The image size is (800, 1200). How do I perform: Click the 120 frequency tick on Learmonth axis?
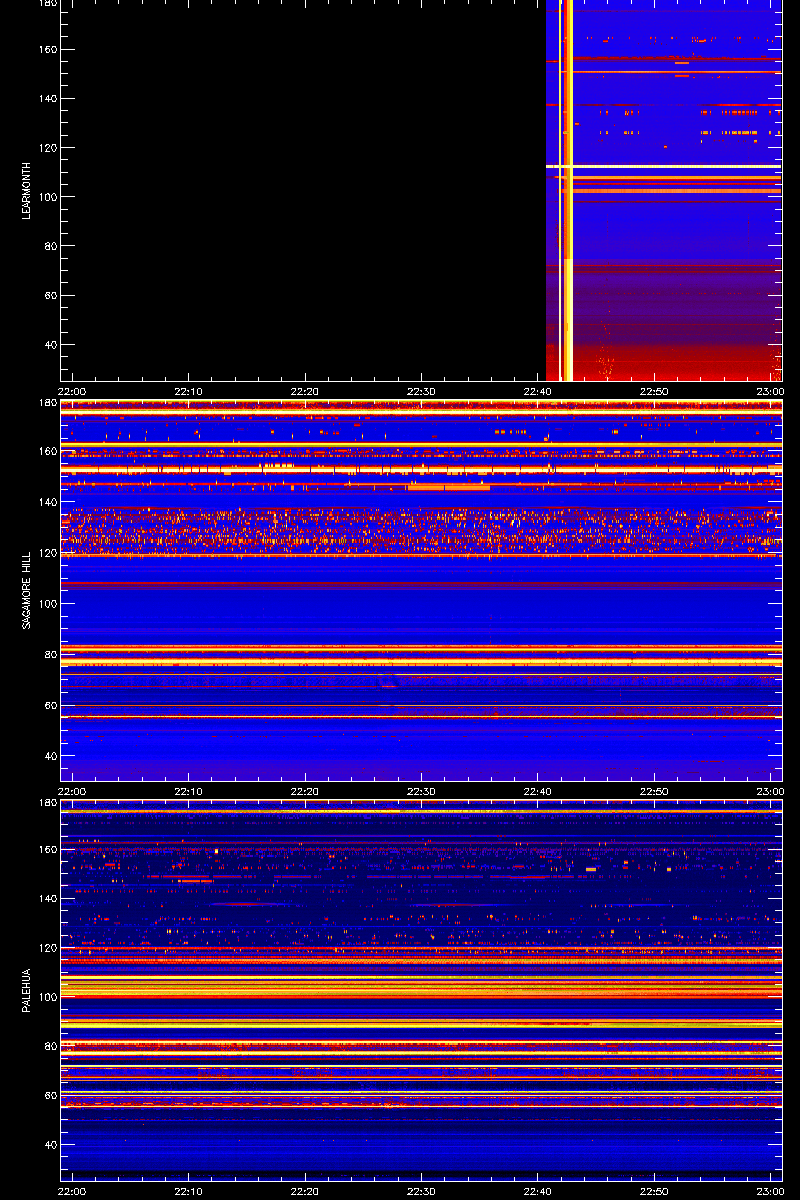pos(48,148)
